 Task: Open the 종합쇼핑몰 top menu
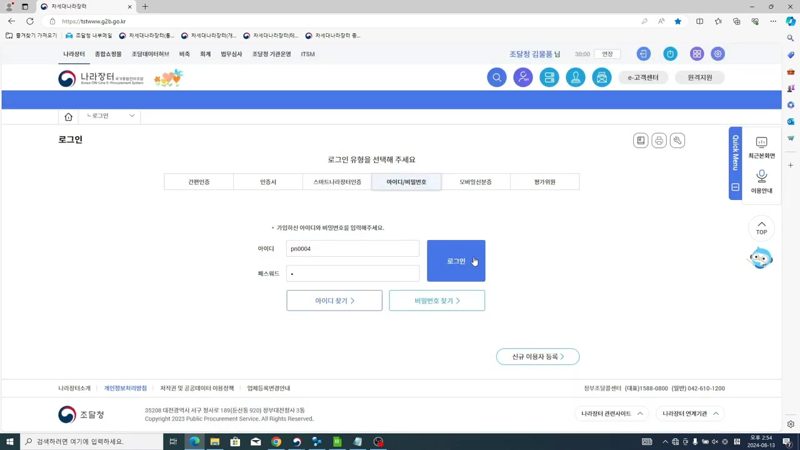[108, 54]
